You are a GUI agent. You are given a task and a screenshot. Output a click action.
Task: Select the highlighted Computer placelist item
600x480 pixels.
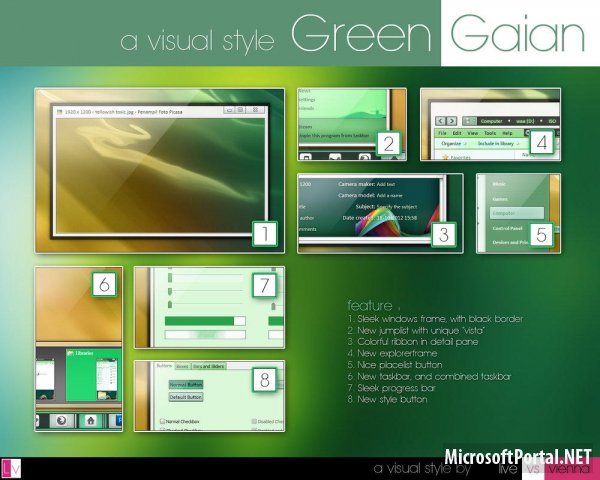pyautogui.click(x=517, y=213)
